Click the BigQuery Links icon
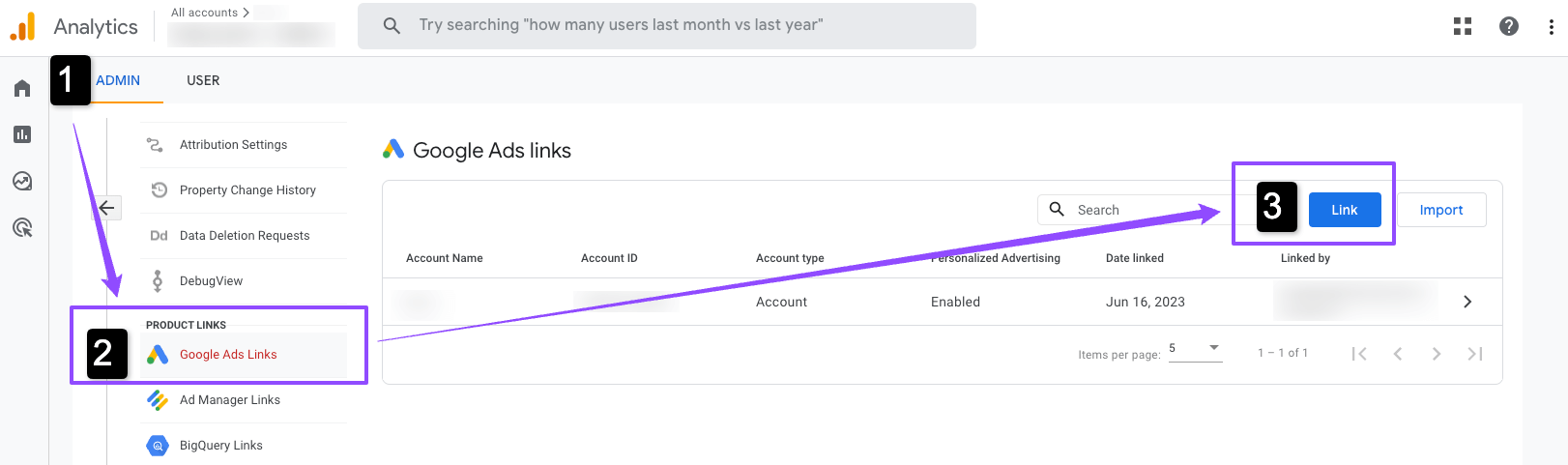1568x465 pixels. click(158, 446)
